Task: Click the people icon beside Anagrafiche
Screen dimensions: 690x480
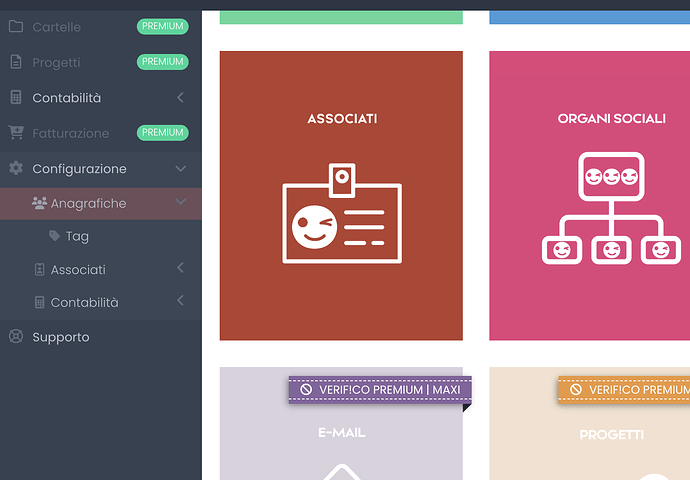Action: (40, 203)
